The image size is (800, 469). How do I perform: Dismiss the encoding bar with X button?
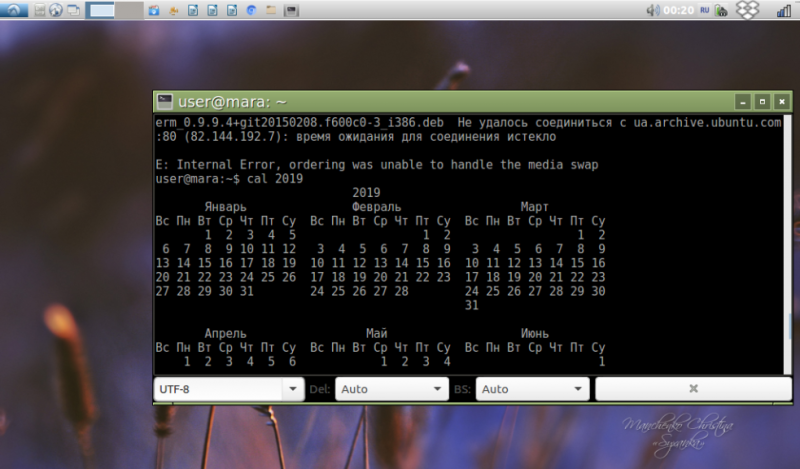coord(693,389)
